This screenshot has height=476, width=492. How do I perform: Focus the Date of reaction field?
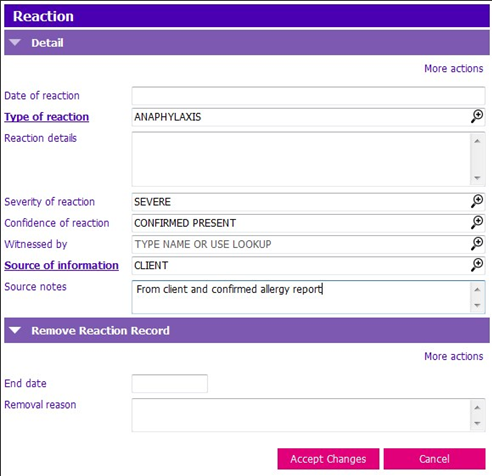click(308, 96)
